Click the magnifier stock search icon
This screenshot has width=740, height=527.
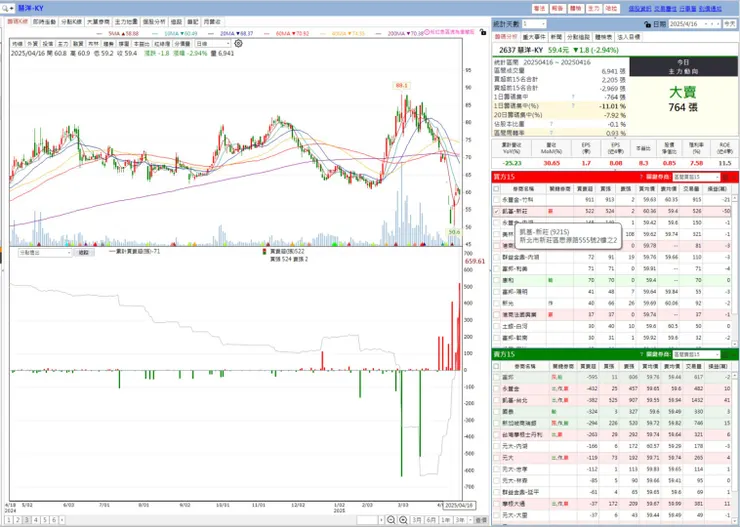(x=6, y=8)
